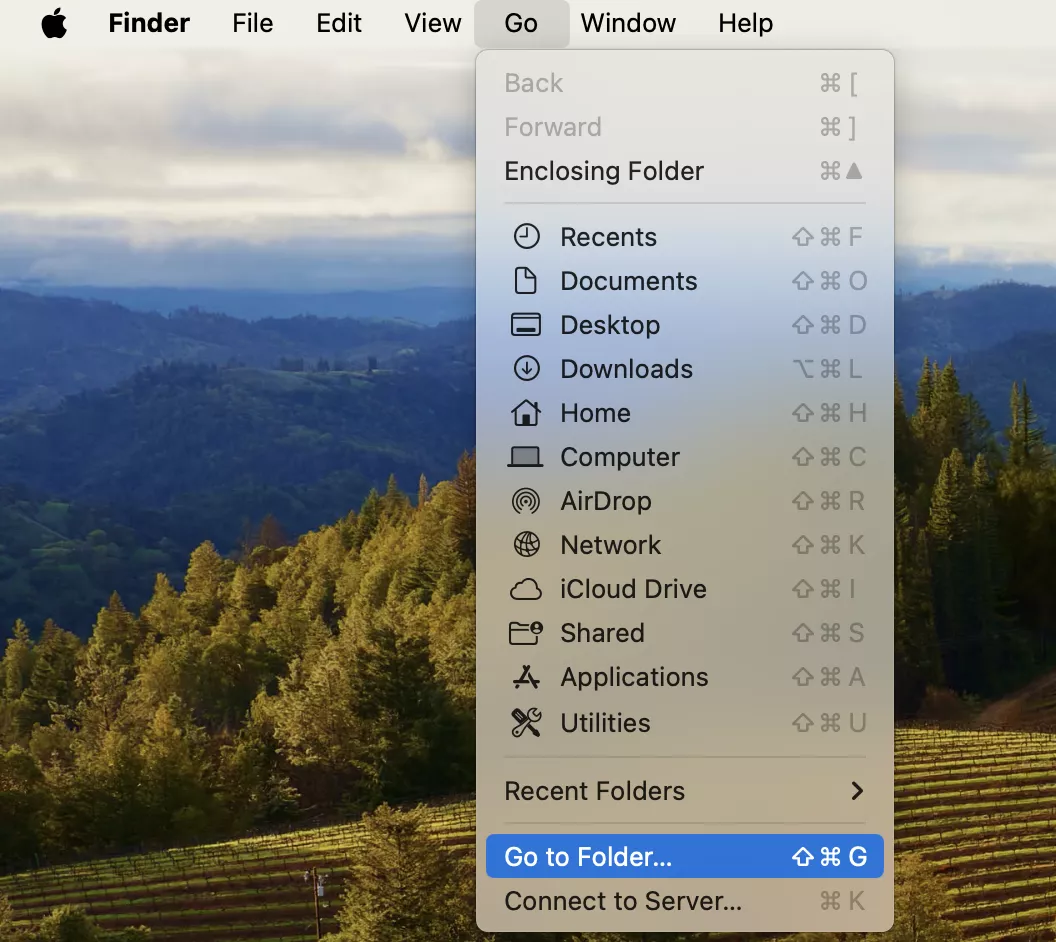Viewport: 1056px width, 942px height.
Task: Click the Downloads arrow icon
Action: coord(526,369)
